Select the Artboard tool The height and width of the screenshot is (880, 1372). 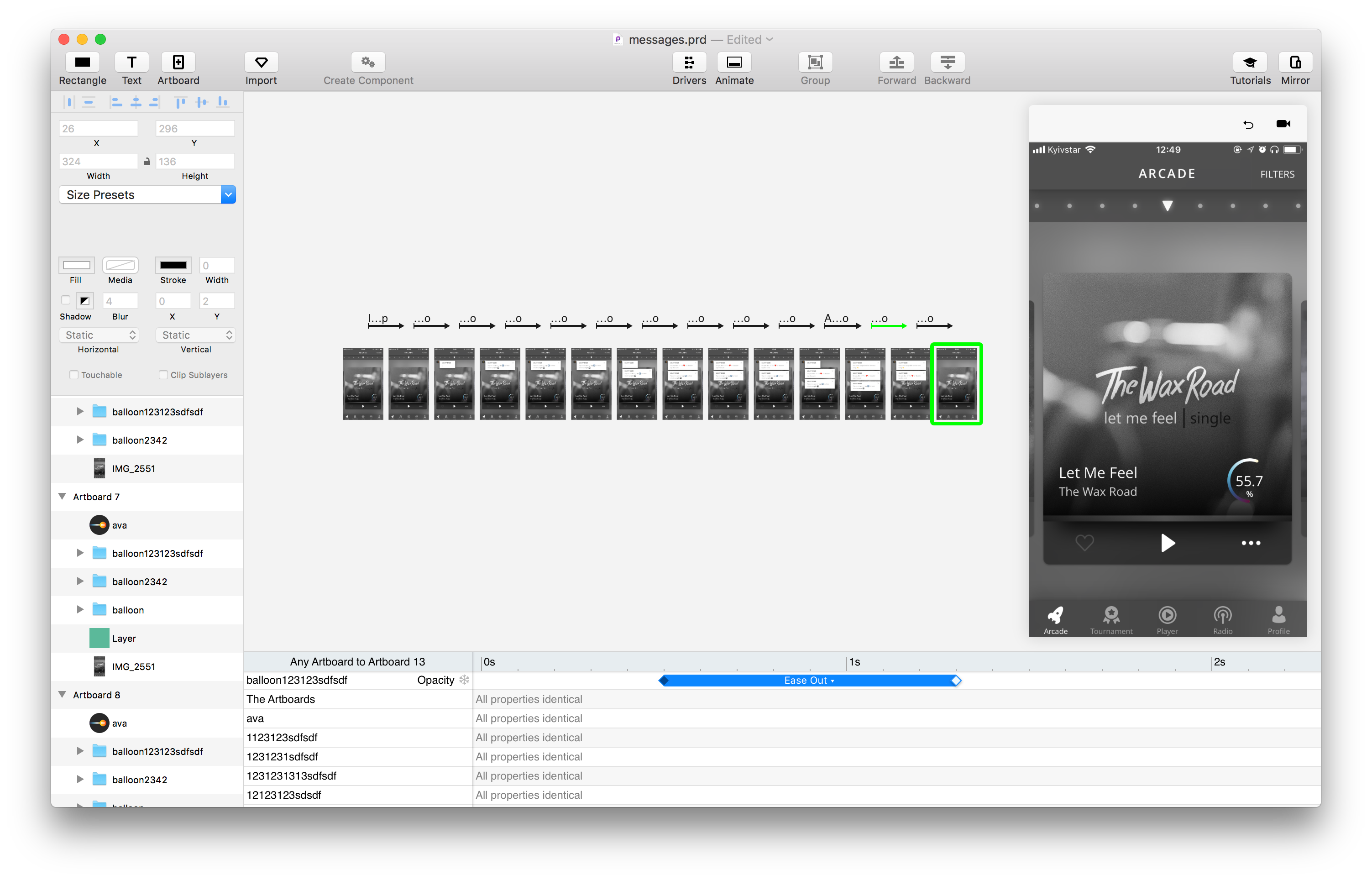178,62
